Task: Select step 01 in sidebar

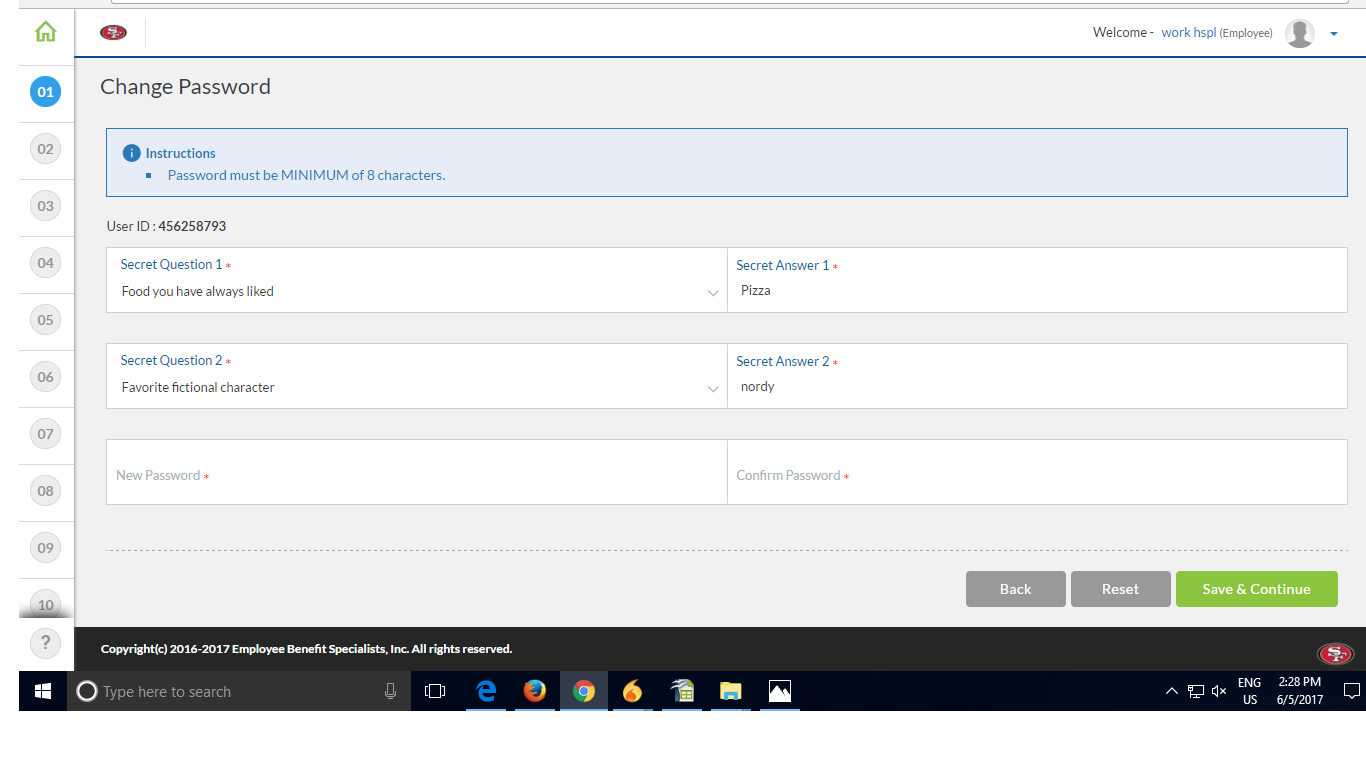Action: coord(46,92)
